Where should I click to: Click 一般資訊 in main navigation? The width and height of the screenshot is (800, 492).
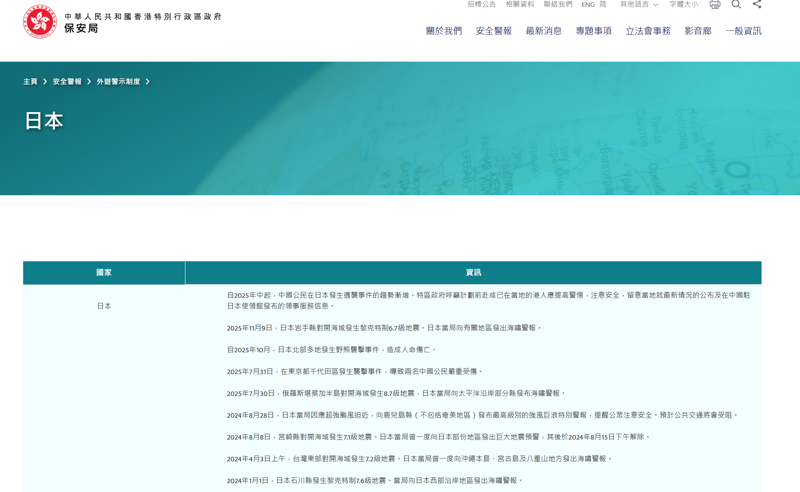743,31
